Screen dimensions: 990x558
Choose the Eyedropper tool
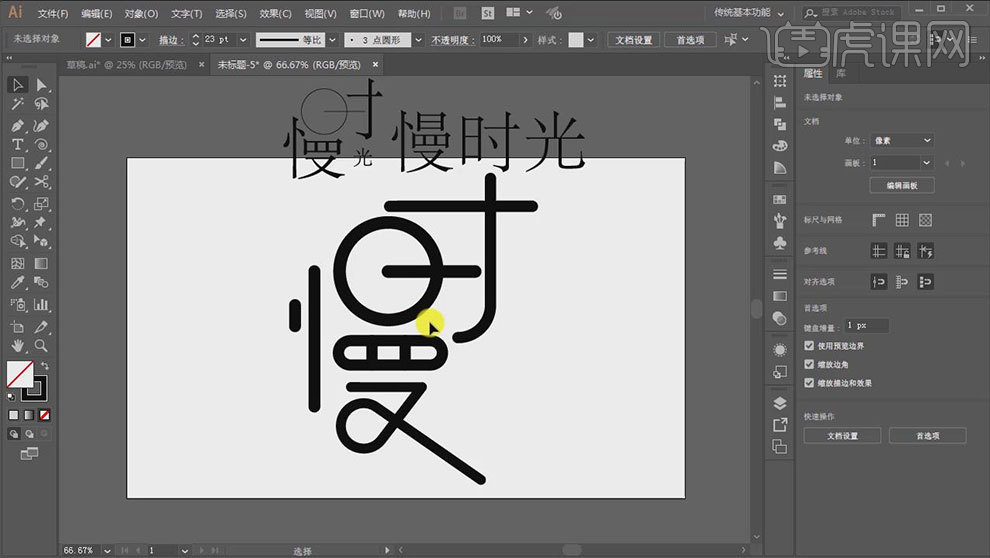point(17,282)
